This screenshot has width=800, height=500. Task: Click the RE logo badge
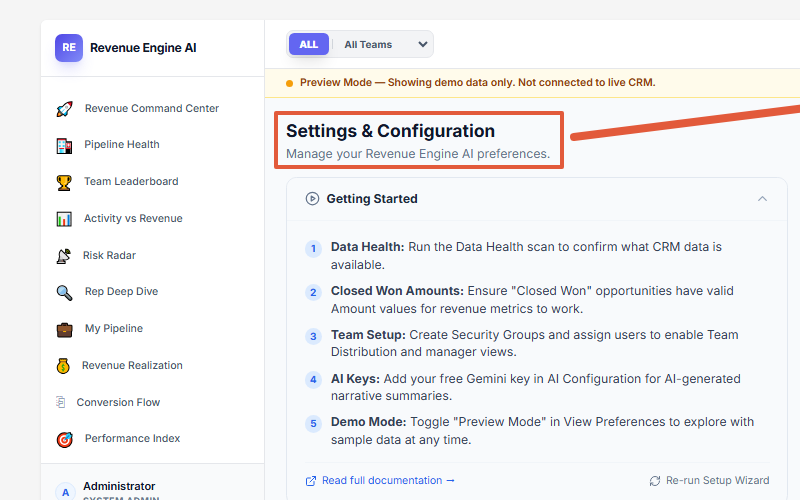coord(69,47)
